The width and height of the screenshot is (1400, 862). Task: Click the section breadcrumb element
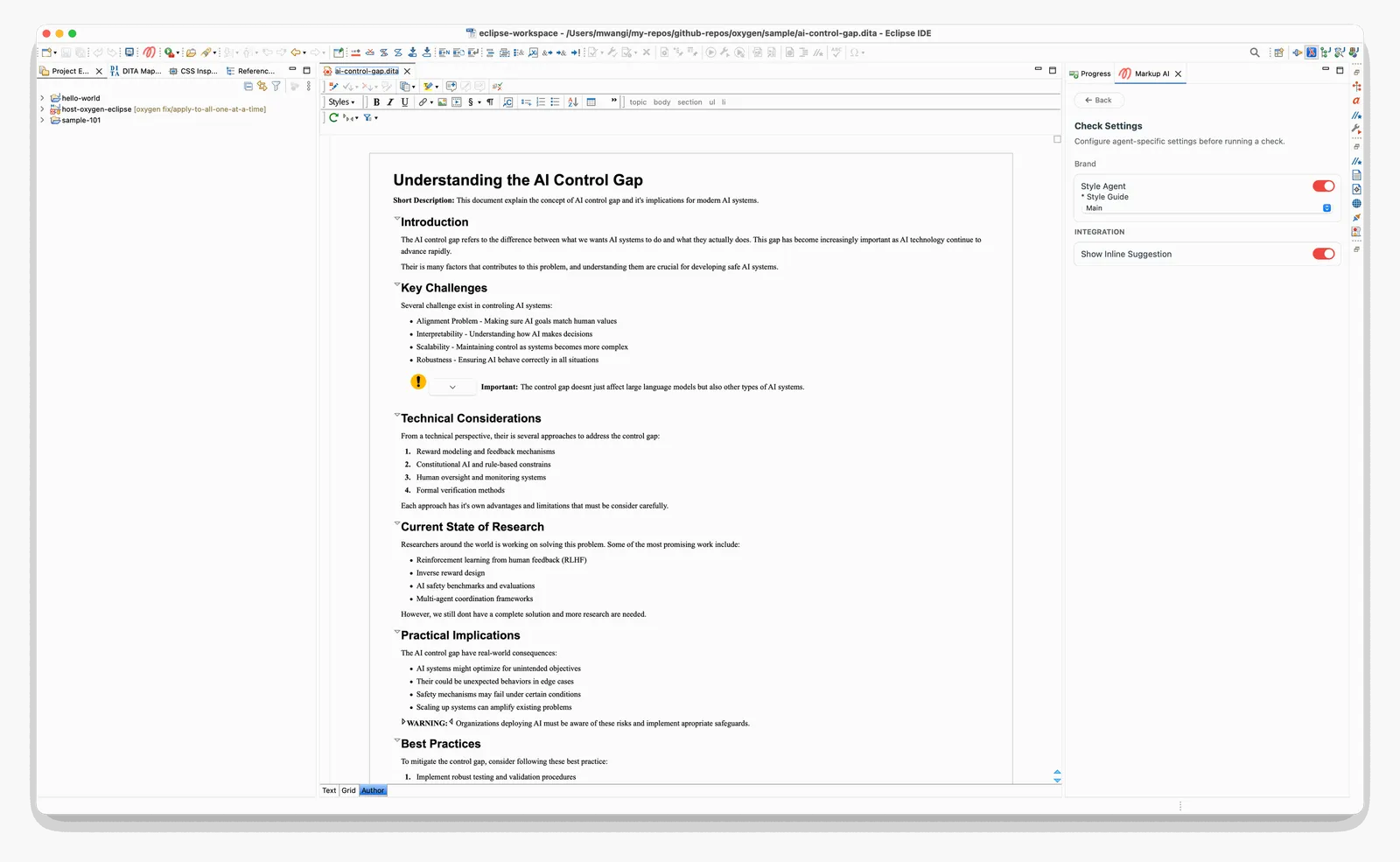[689, 102]
